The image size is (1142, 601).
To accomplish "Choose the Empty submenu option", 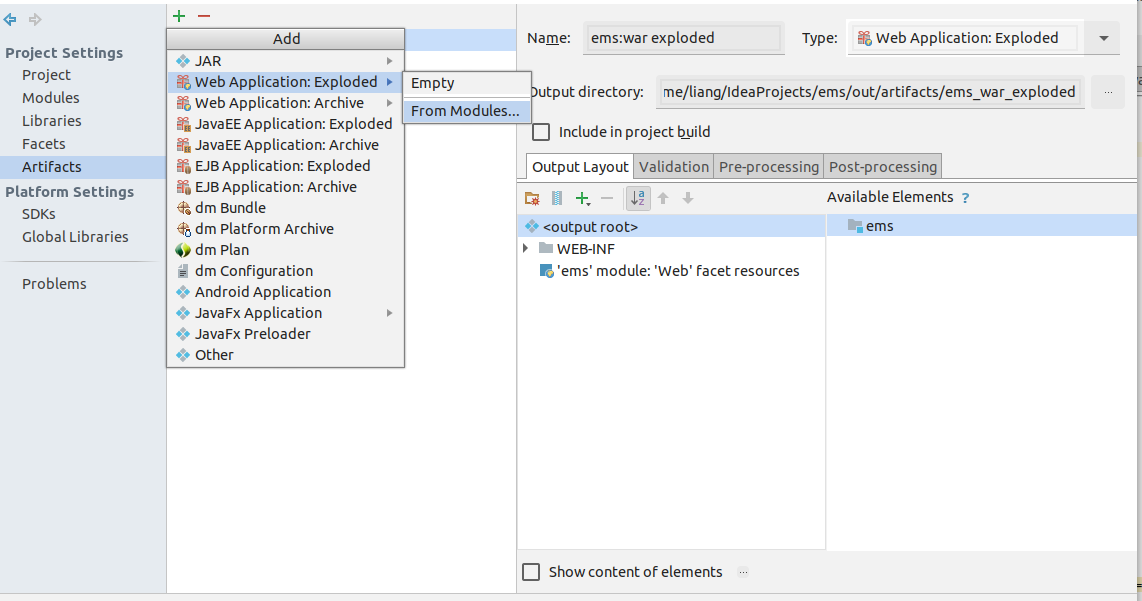I will [x=467, y=83].
